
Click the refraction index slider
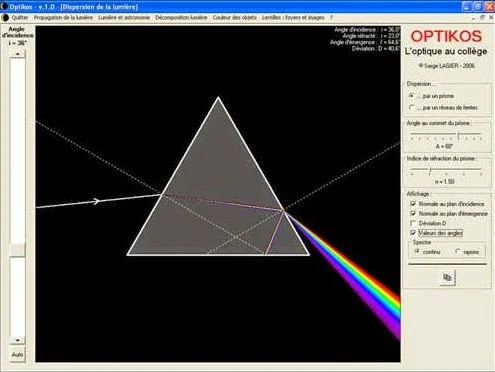tap(447, 171)
